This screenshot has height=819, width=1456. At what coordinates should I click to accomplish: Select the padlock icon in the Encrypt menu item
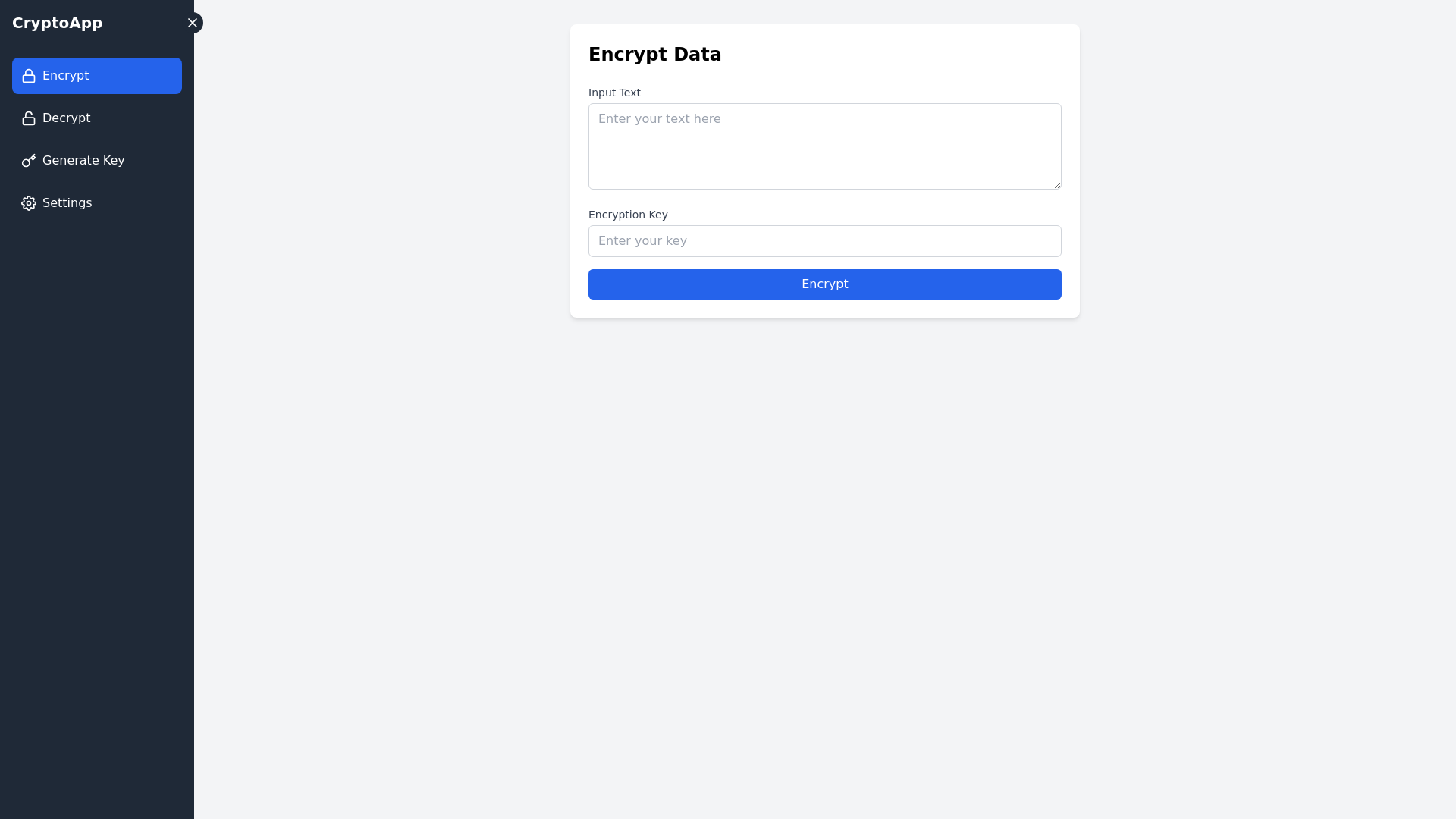[28, 76]
